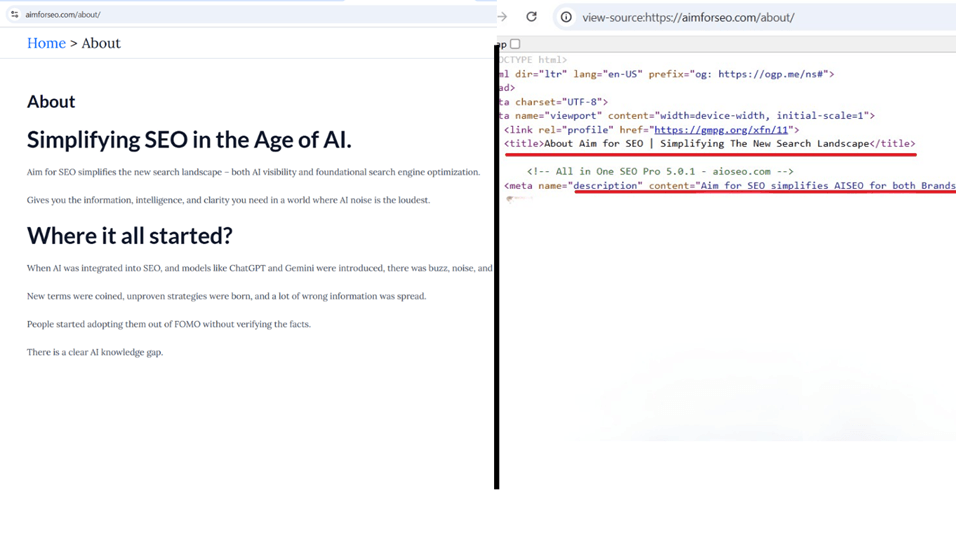Click the charset="UTF-8" source line
Image resolution: width=956 pixels, height=537 pixels.
(554, 102)
